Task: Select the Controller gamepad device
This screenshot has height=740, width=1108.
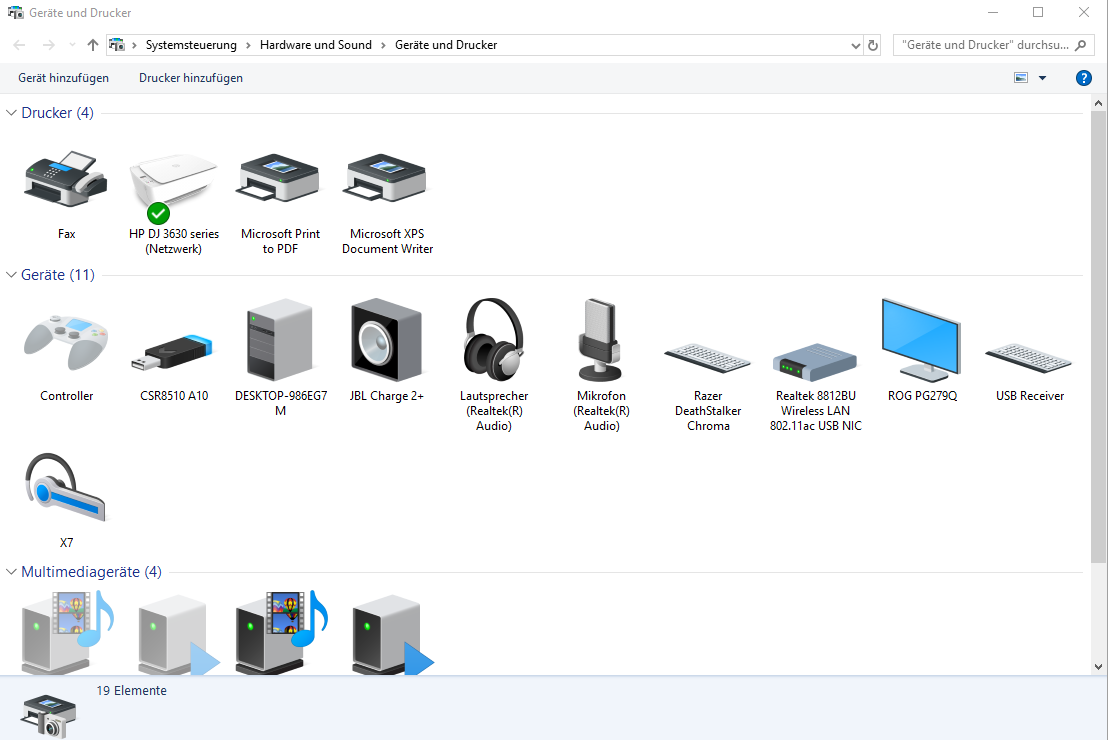Action: click(x=66, y=343)
